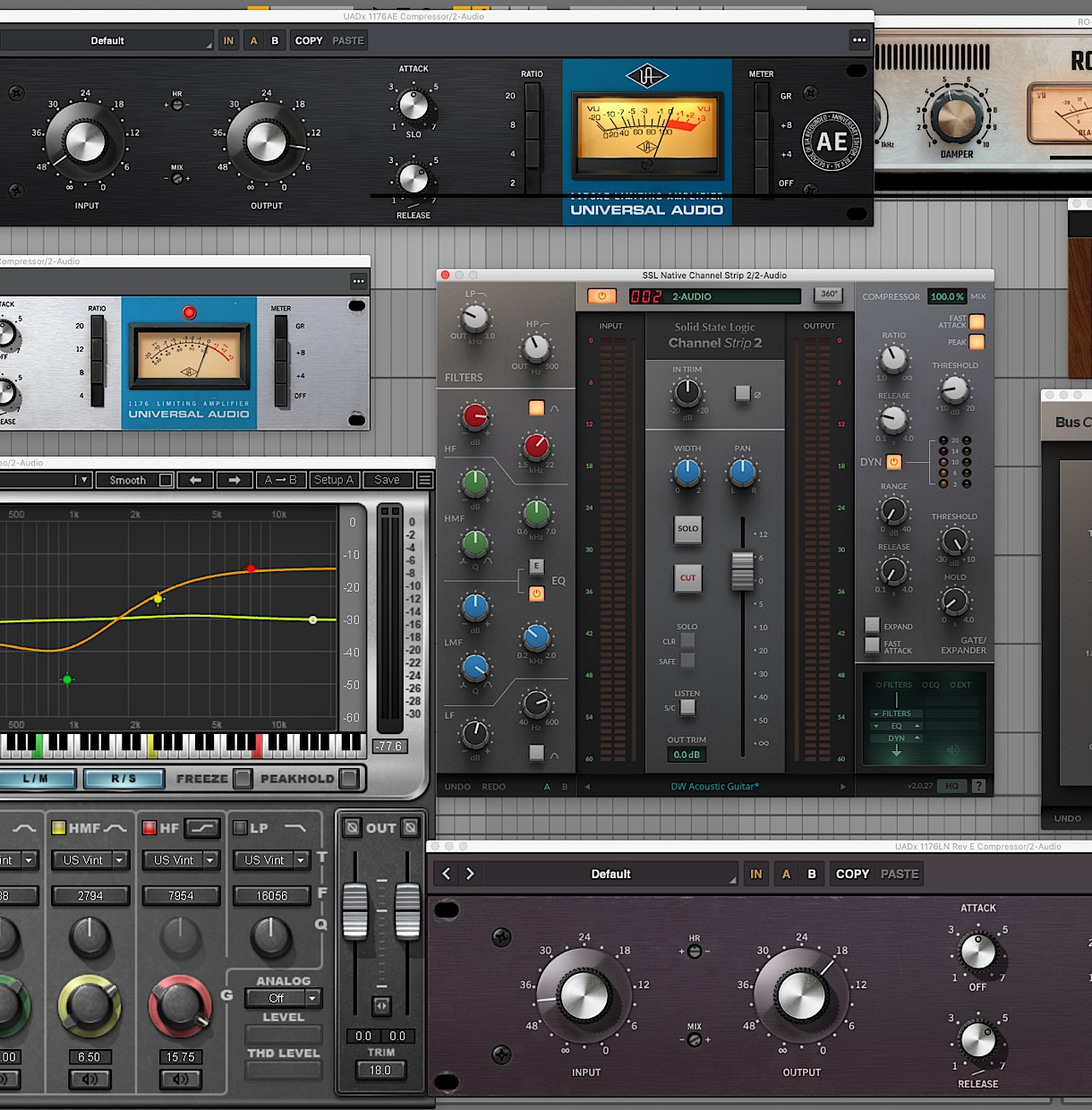Invert right OUT channel phase
This screenshot has height=1110, width=1092.
(410, 827)
